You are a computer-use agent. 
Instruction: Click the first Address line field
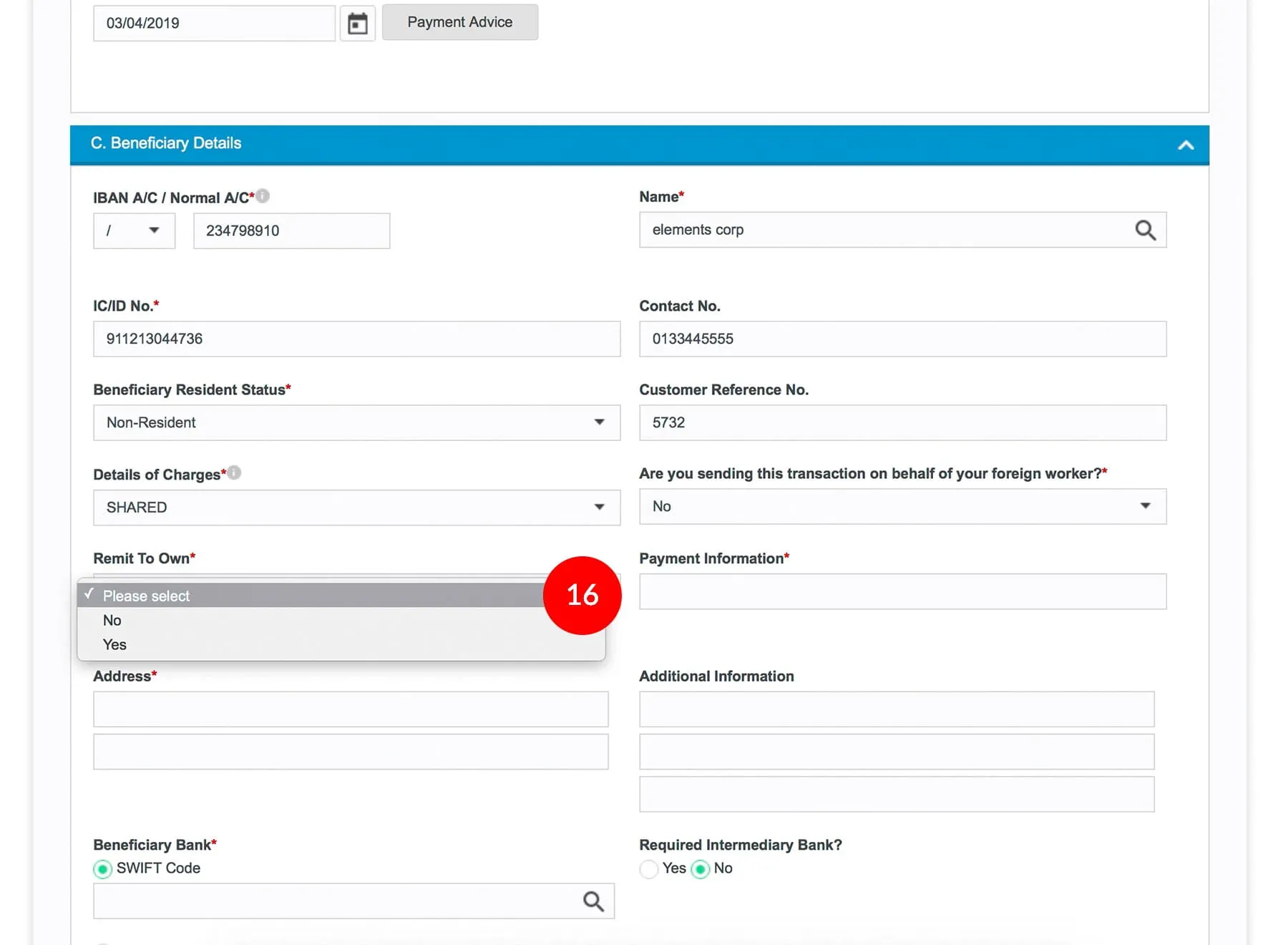click(350, 709)
